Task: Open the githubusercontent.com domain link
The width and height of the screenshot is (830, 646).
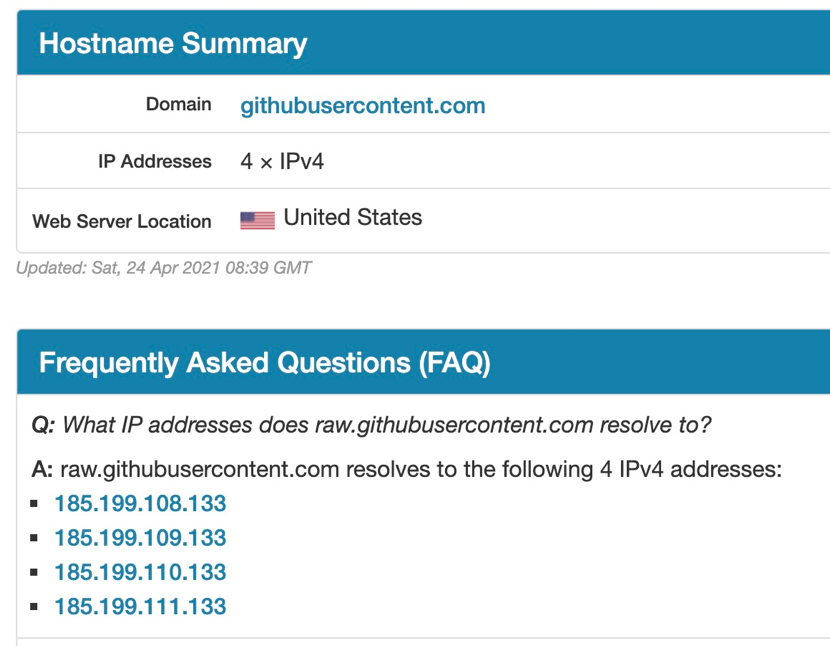Action: point(363,105)
